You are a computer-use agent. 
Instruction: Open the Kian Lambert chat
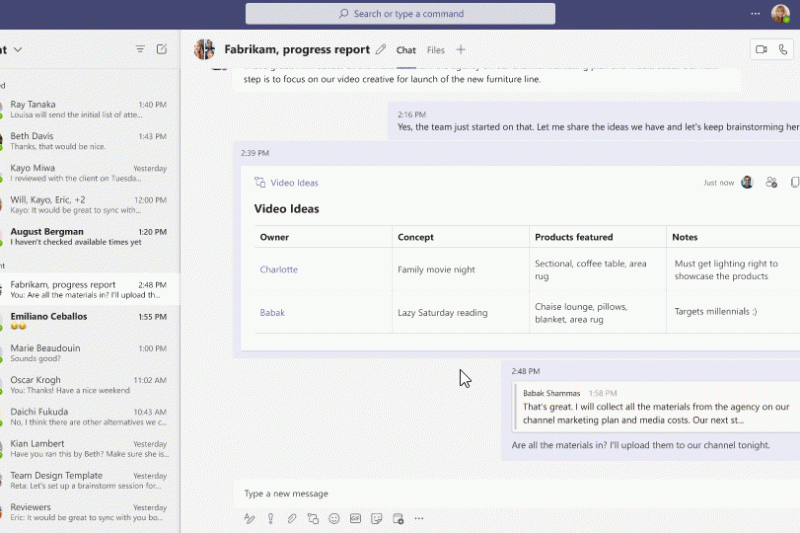tap(90, 448)
